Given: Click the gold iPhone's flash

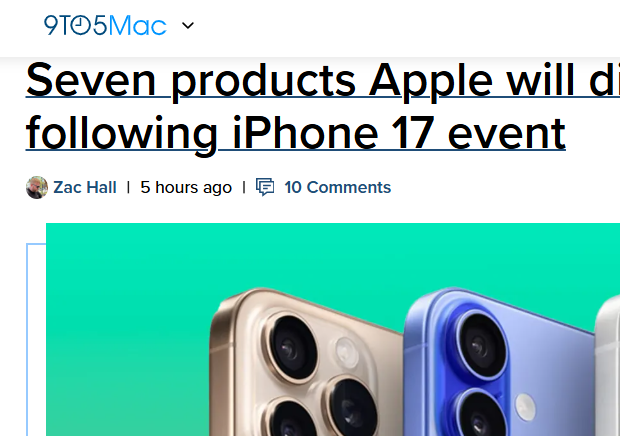Looking at the screenshot, I should click(344, 349).
